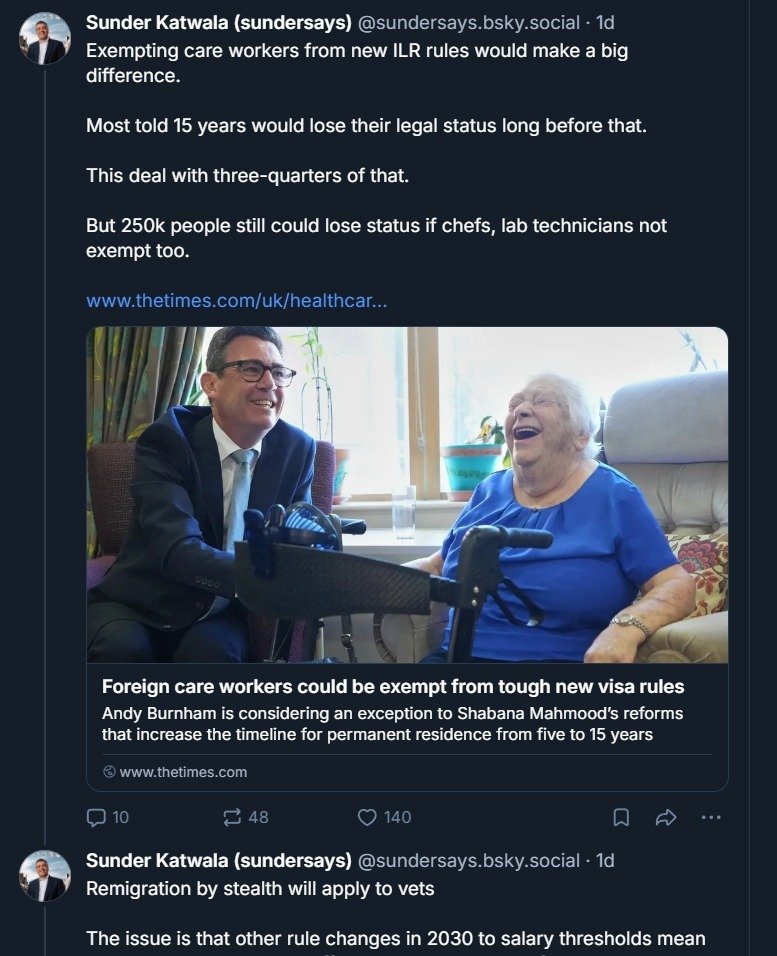Bookmark the care workers post

621,817
